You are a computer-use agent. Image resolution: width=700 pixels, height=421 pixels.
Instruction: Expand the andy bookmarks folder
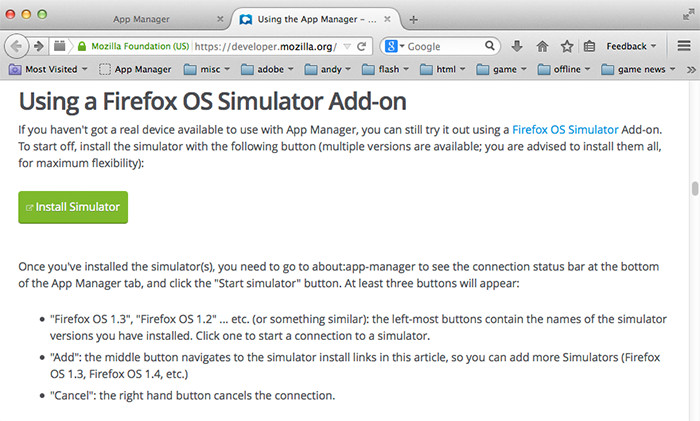click(x=328, y=69)
